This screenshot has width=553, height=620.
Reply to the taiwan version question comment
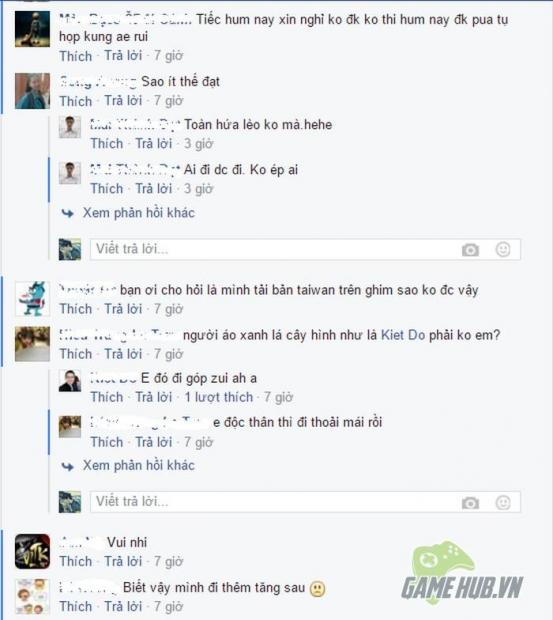(x=123, y=309)
